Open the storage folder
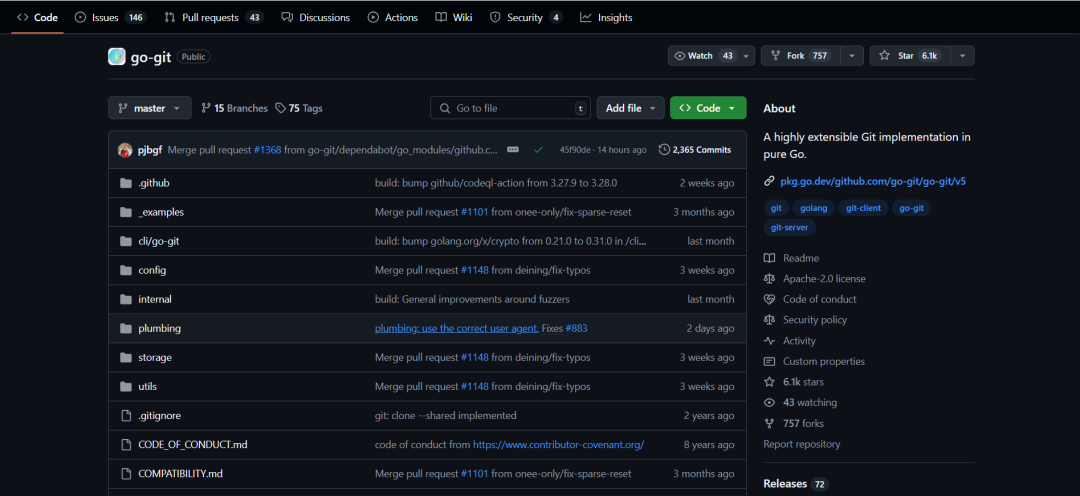The width and height of the screenshot is (1080, 496). [x=155, y=358]
